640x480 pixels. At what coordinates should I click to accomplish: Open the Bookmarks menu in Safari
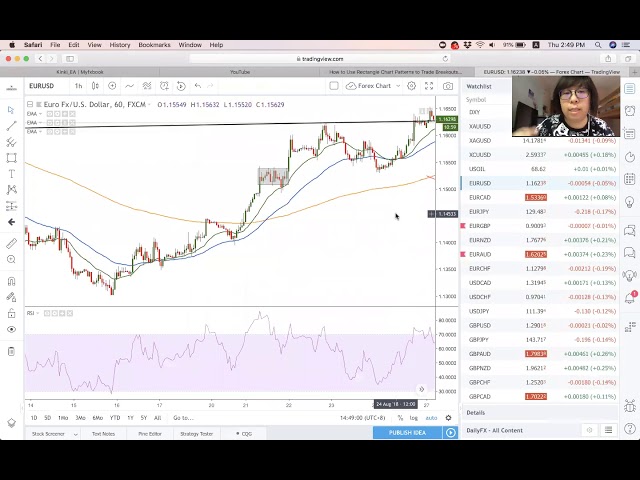pos(154,45)
